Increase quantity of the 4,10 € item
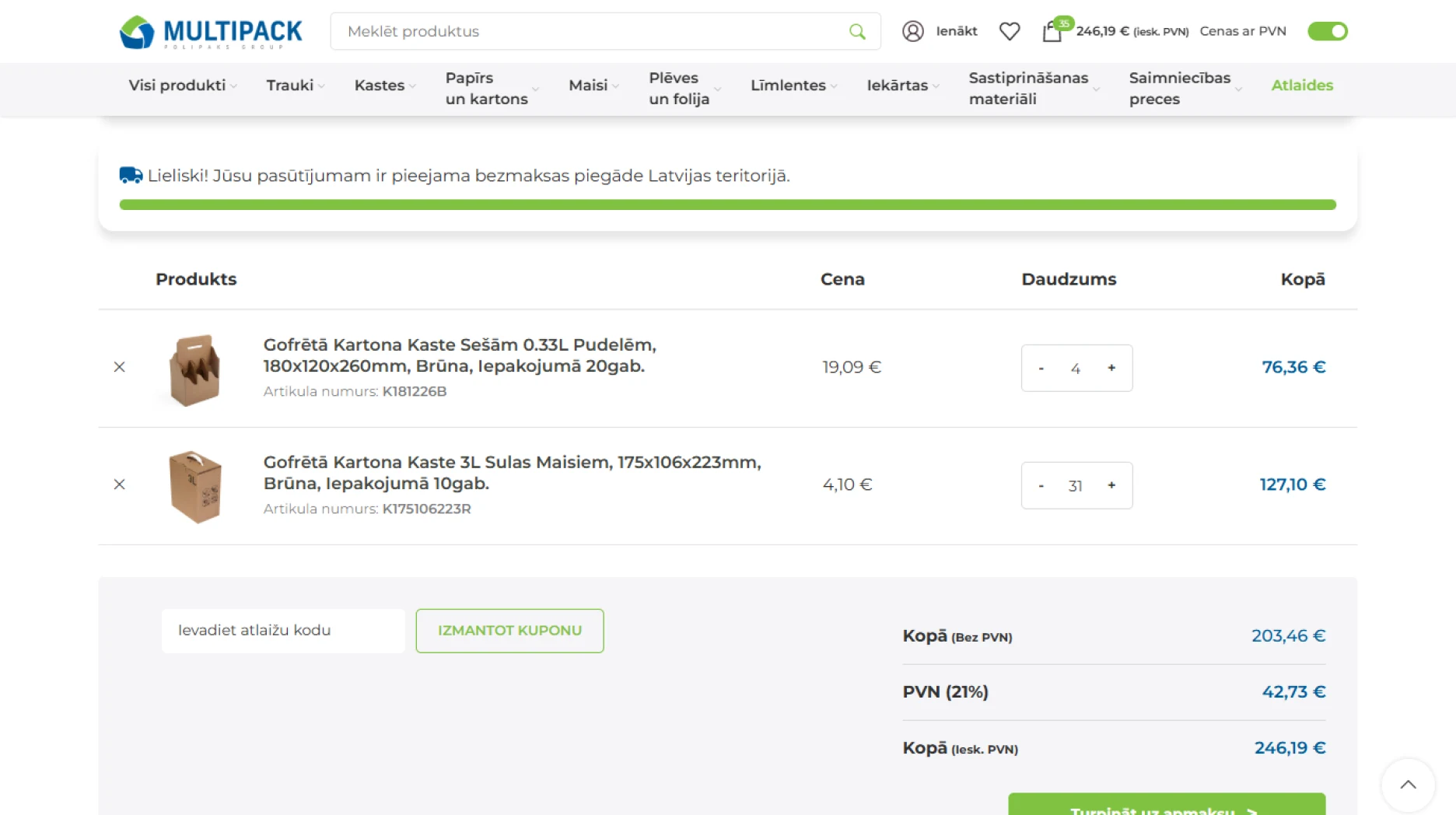This screenshot has height=815, width=1456. [1111, 485]
